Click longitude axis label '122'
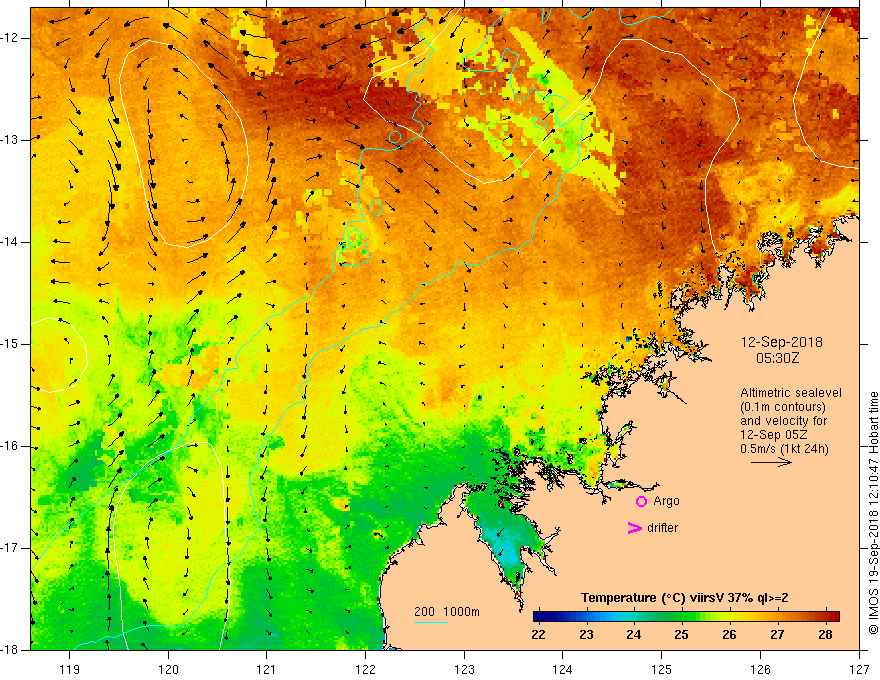This screenshot has height=680, width=880. (365, 669)
